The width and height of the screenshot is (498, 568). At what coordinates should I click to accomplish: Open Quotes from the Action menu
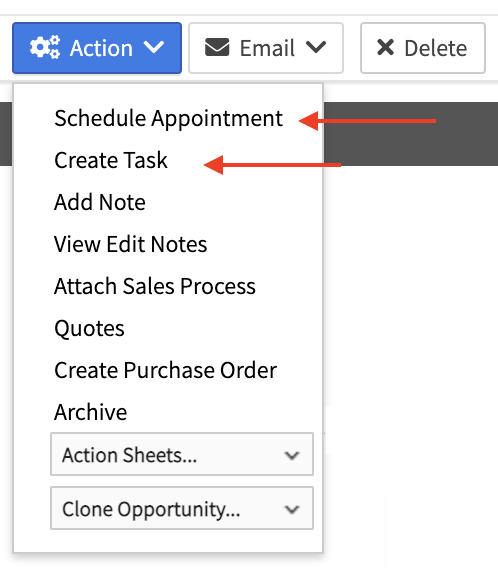coord(89,329)
